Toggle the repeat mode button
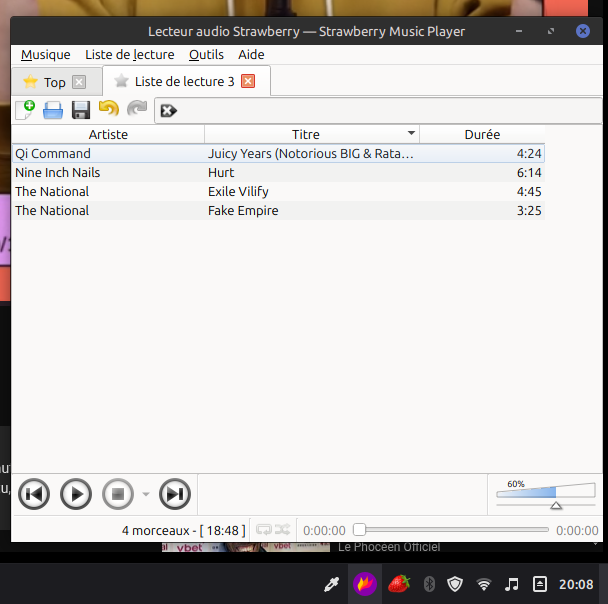 point(264,530)
